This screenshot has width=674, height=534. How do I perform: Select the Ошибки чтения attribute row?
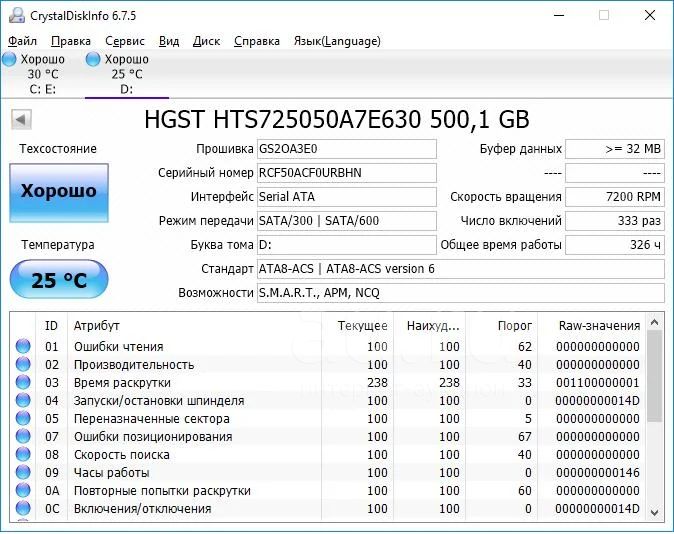click(x=328, y=346)
